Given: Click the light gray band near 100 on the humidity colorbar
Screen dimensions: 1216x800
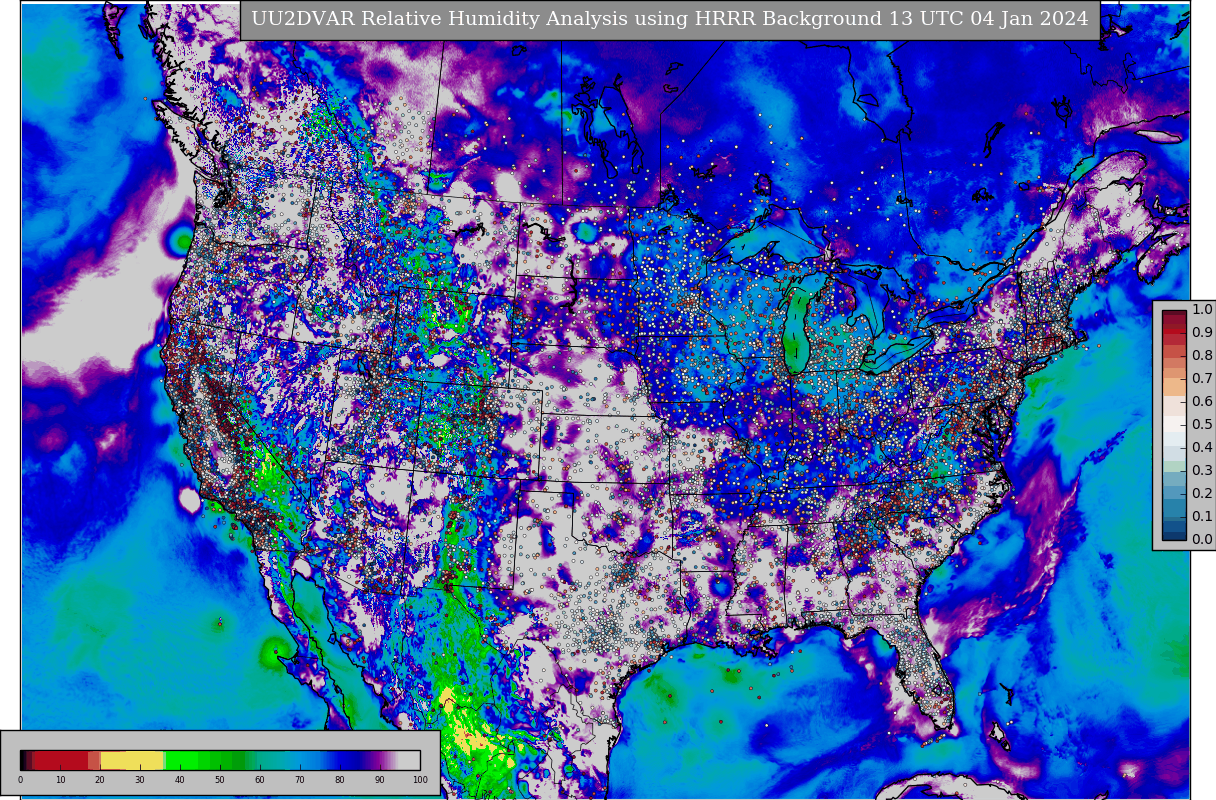Looking at the screenshot, I should click(409, 760).
